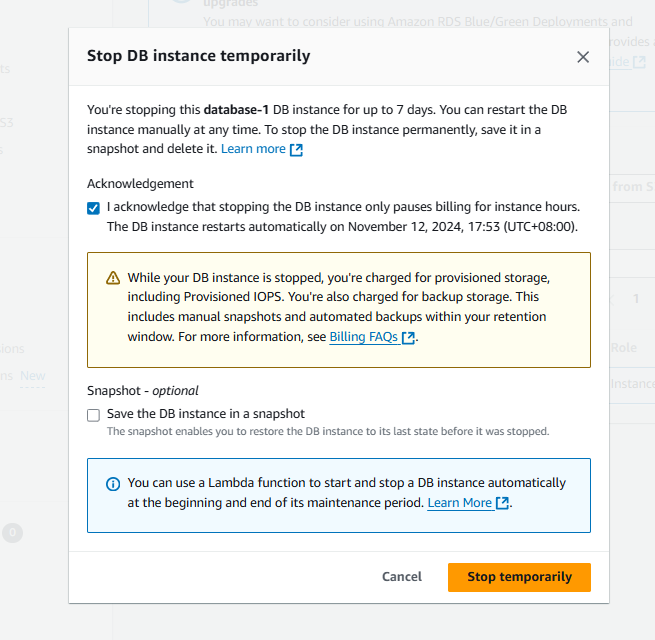
Task: Open the Billing FAQs link
Action: (363, 337)
